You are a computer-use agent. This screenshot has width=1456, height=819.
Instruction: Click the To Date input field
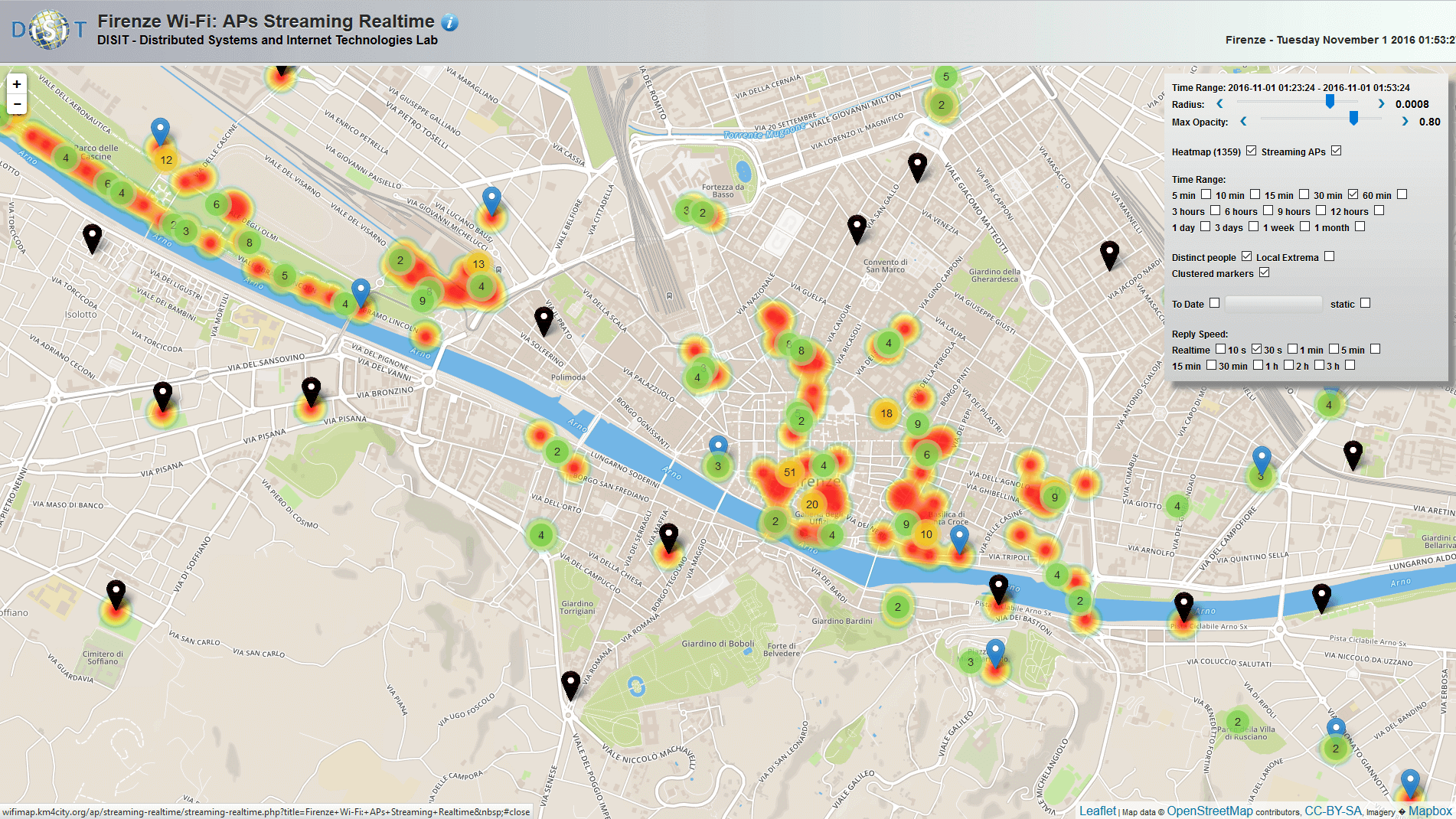[x=1273, y=303]
